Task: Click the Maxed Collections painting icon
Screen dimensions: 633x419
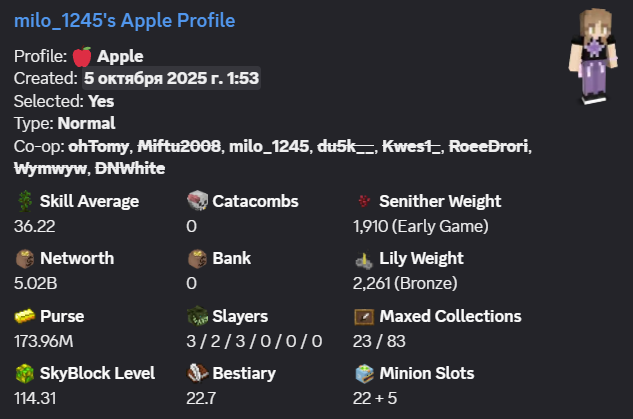Action: [x=364, y=316]
